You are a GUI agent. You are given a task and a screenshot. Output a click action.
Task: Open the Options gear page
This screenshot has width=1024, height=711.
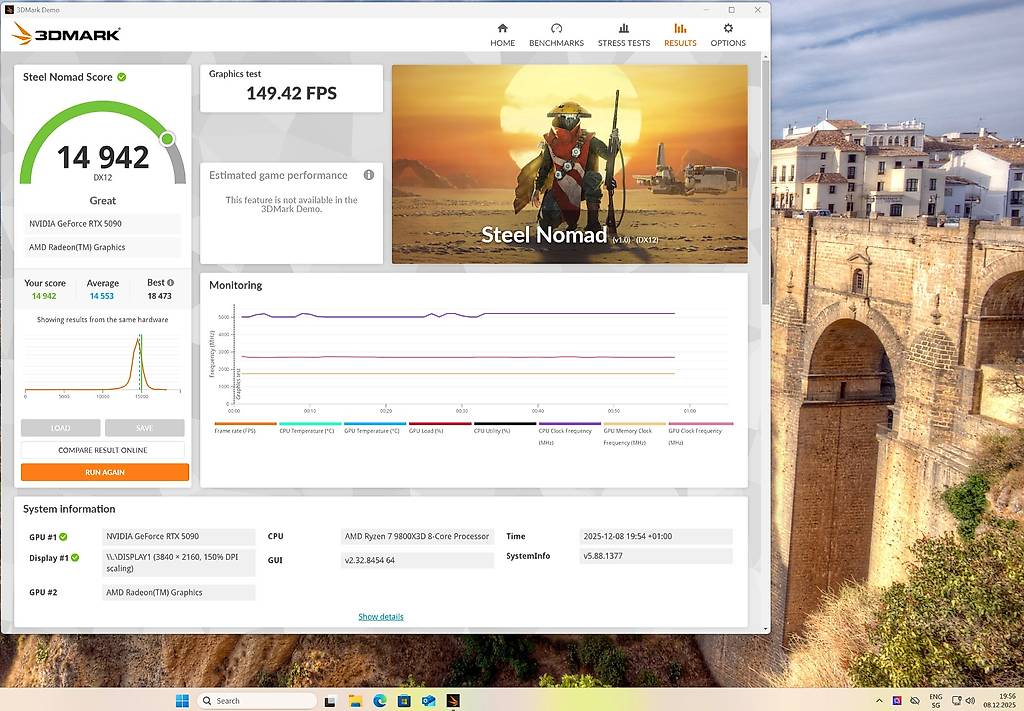click(x=728, y=35)
